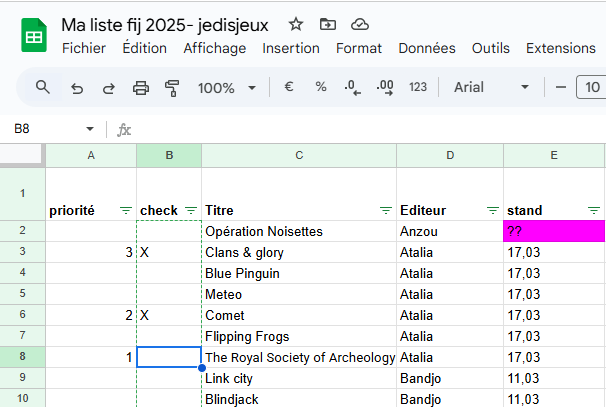606x407 pixels.
Task: Redo the last action
Action: point(108,88)
